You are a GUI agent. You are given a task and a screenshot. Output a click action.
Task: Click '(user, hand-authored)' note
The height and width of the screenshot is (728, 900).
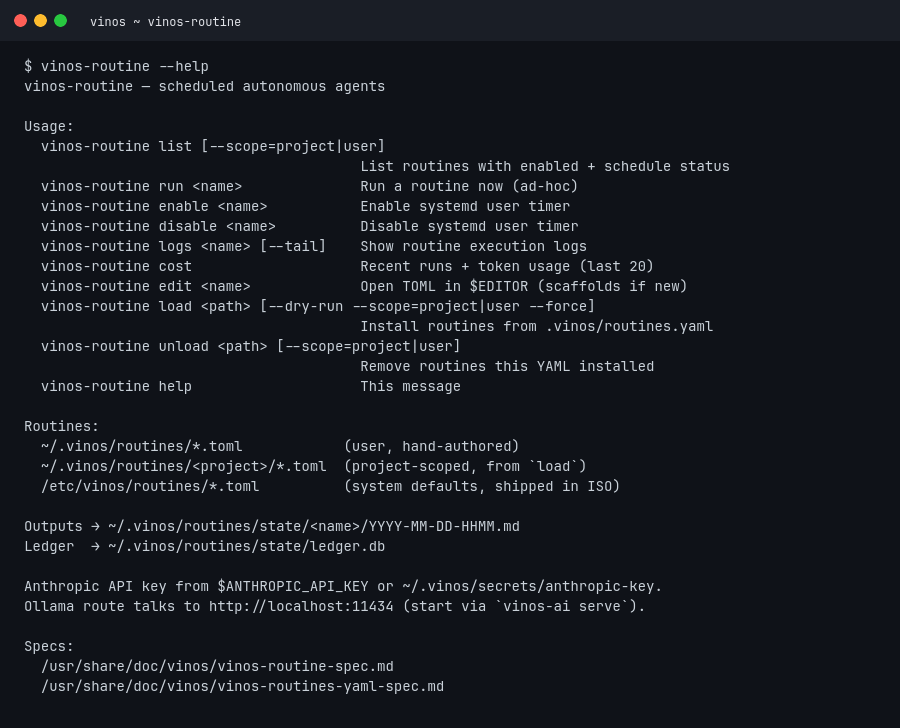click(432, 447)
